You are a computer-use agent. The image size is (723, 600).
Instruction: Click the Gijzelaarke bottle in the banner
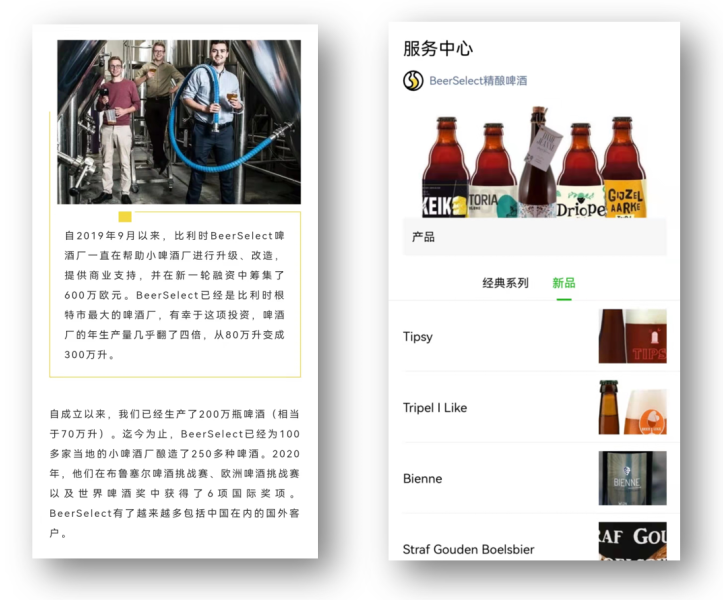(624, 170)
